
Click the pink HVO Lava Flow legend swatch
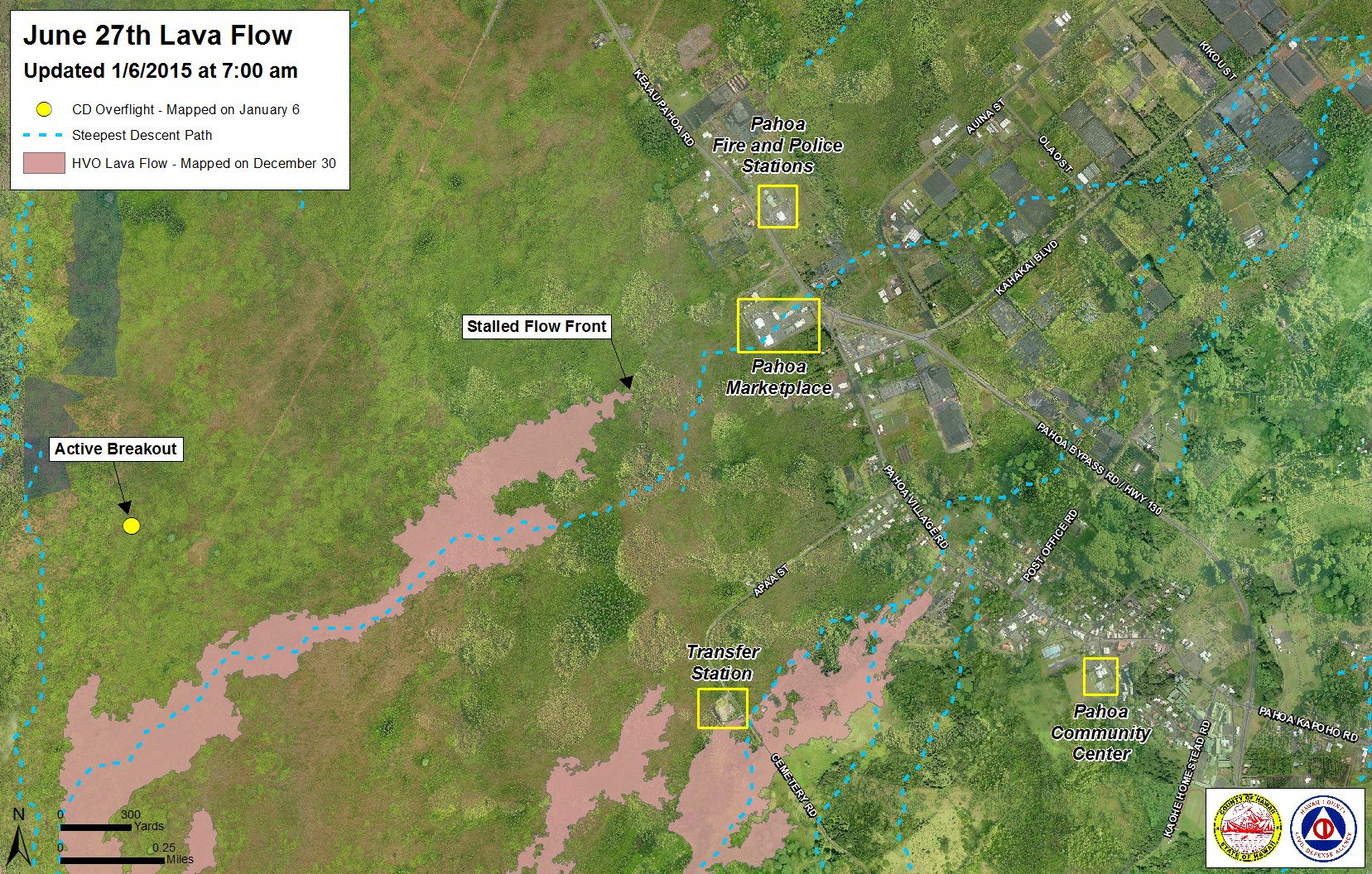(44, 163)
